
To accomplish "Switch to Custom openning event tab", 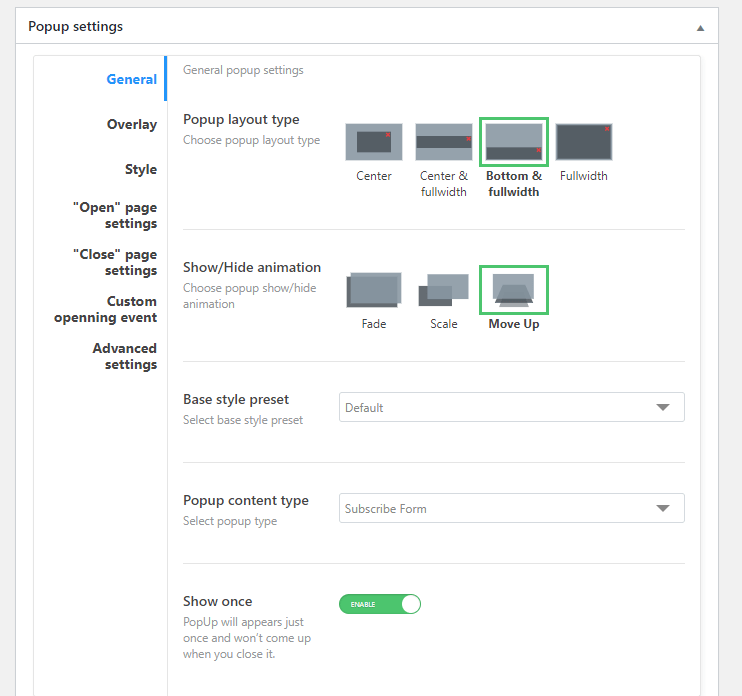I will (x=106, y=309).
